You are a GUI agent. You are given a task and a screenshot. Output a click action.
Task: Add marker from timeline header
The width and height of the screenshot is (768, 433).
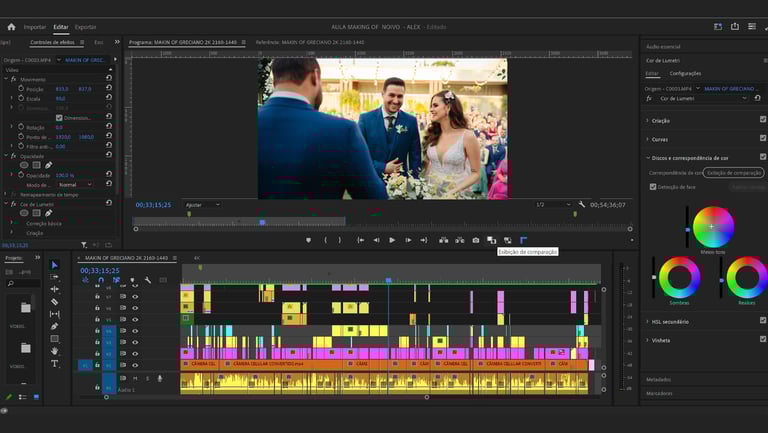132,280
